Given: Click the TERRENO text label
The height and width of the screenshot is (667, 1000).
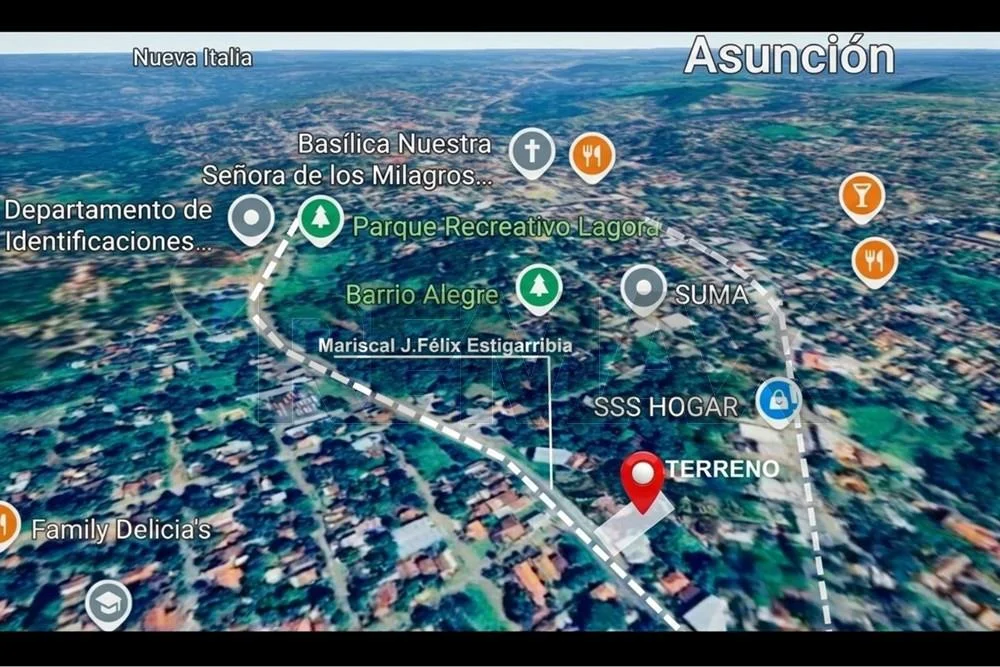Looking at the screenshot, I should click(x=723, y=469).
